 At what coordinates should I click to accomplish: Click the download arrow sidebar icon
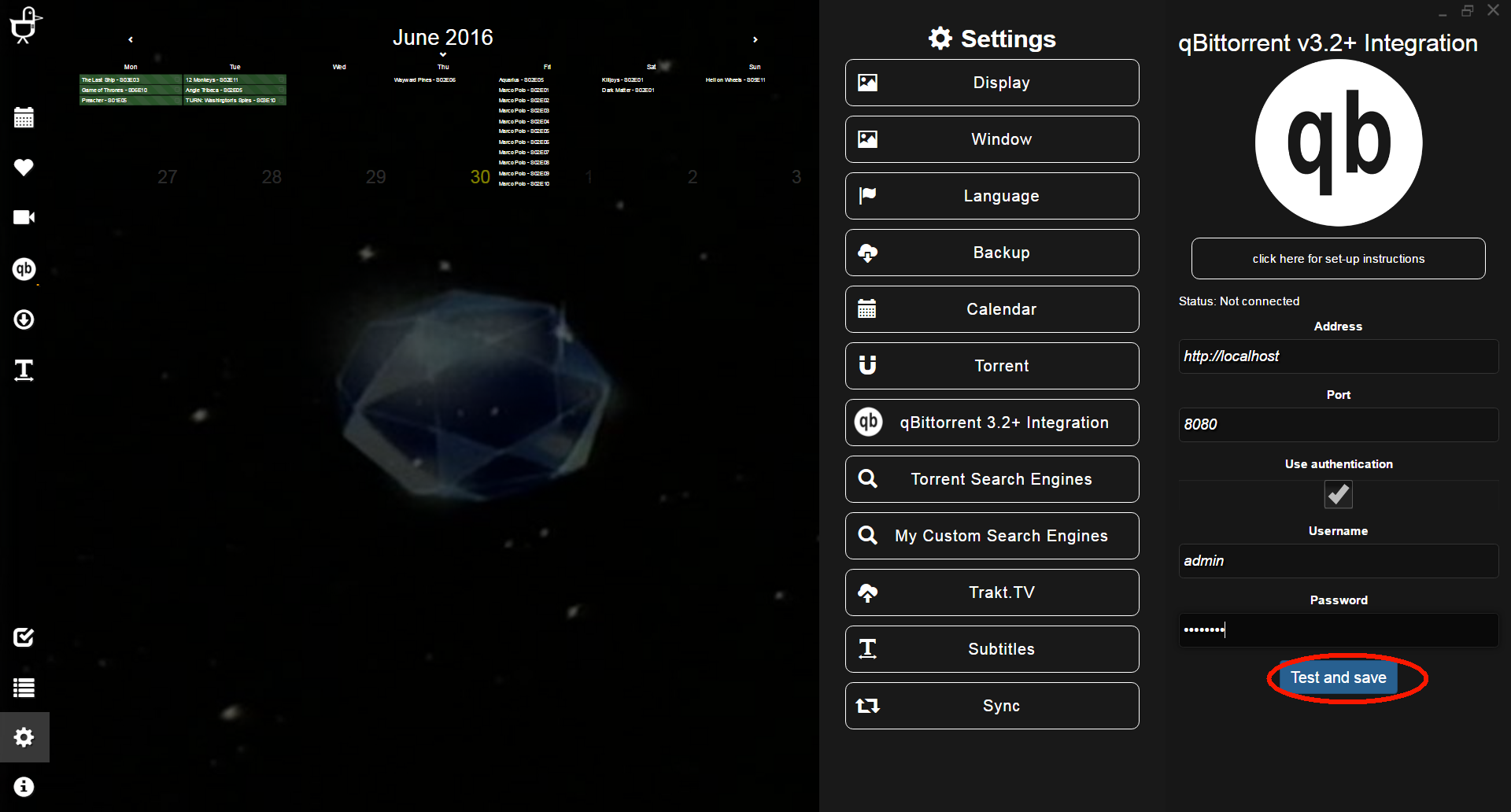[24, 319]
